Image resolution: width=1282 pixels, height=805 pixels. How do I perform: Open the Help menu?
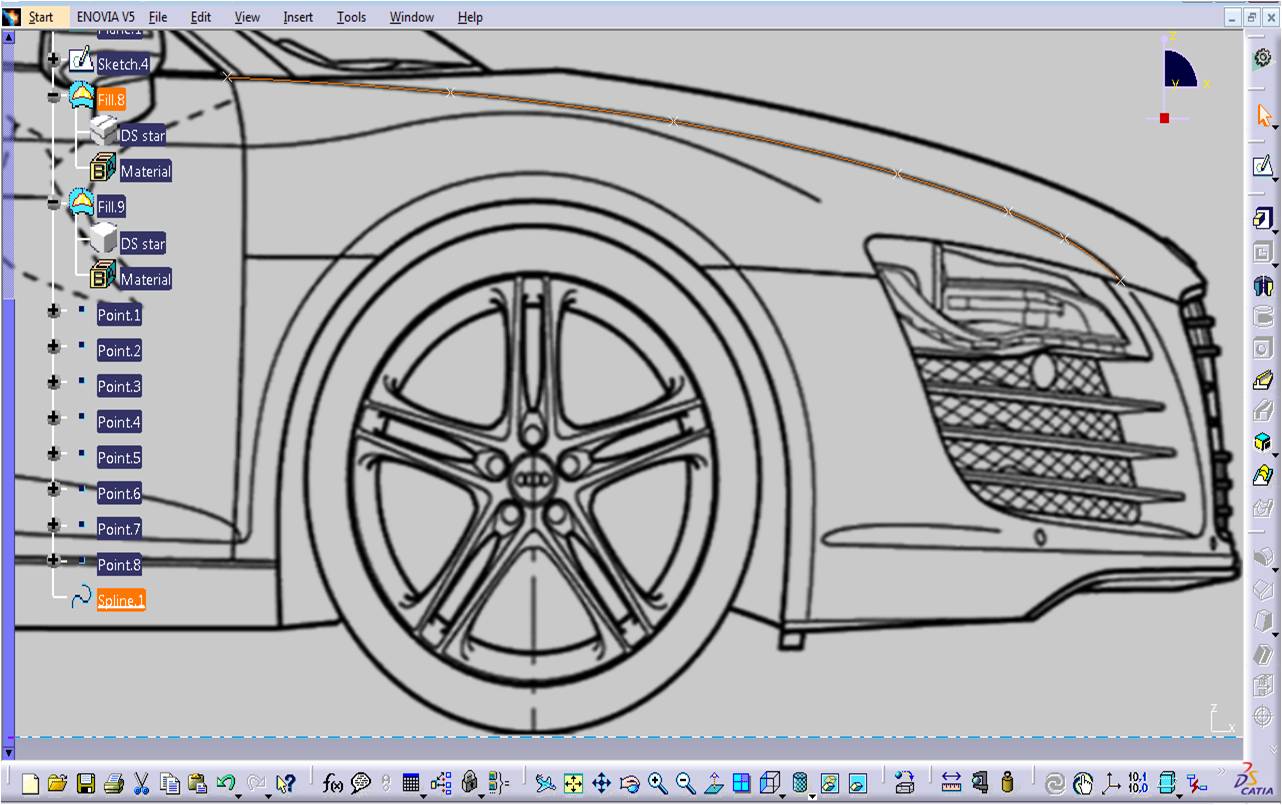coord(470,17)
